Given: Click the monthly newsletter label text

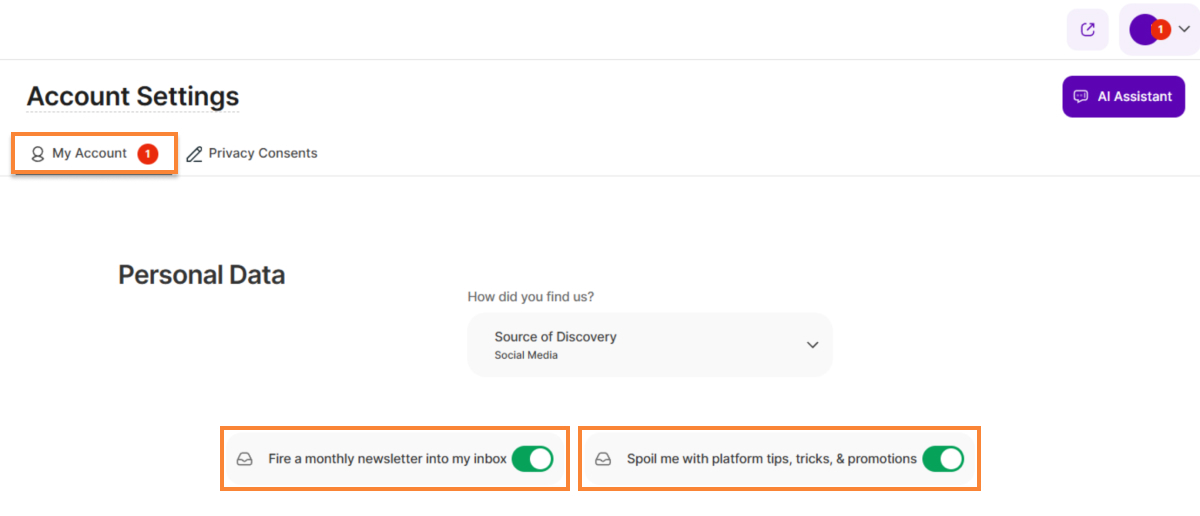Looking at the screenshot, I should [387, 460].
